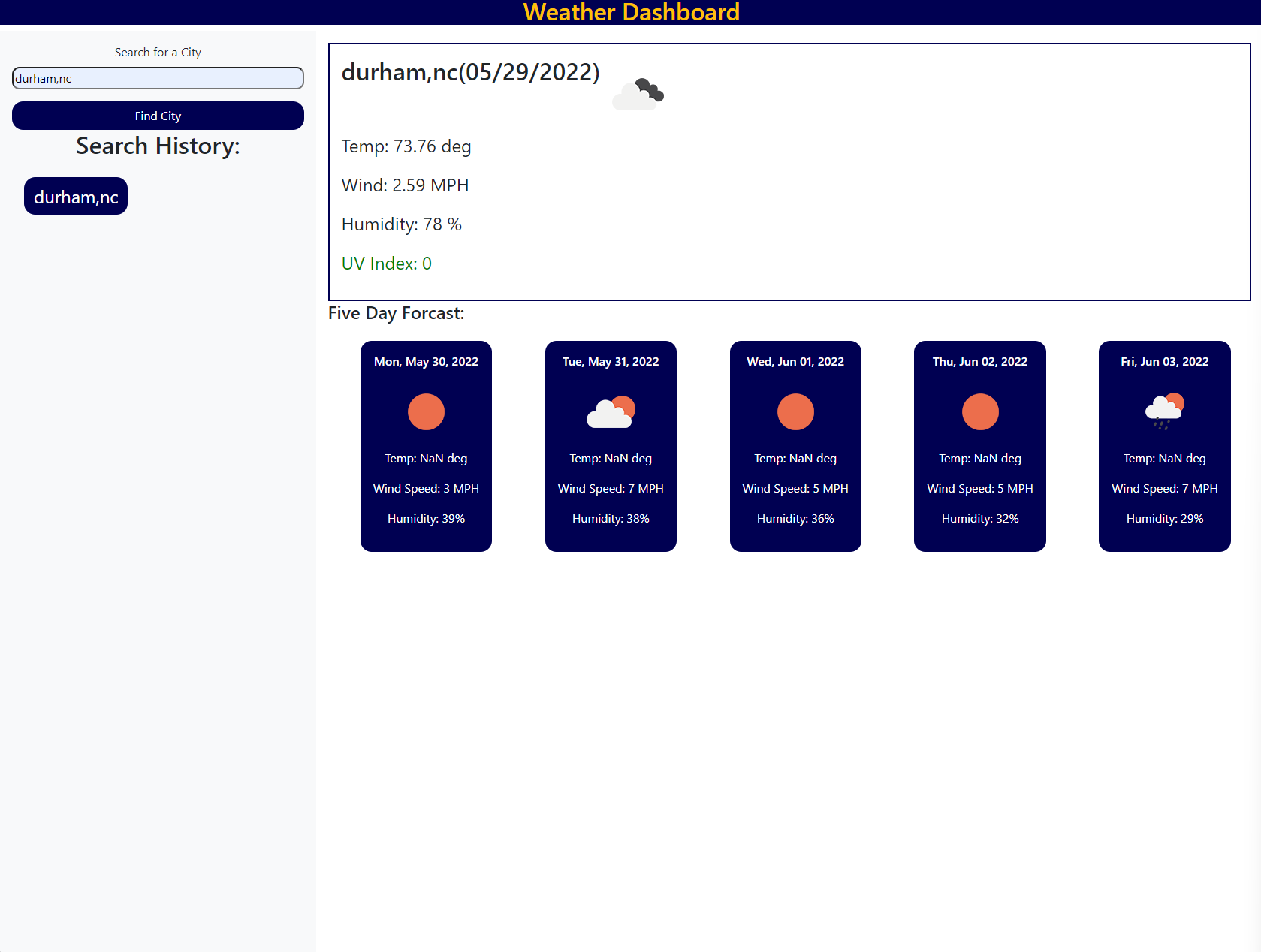Viewport: 1261px width, 952px height.
Task: Click 'Humidity: 78 %' text
Action: click(x=402, y=224)
